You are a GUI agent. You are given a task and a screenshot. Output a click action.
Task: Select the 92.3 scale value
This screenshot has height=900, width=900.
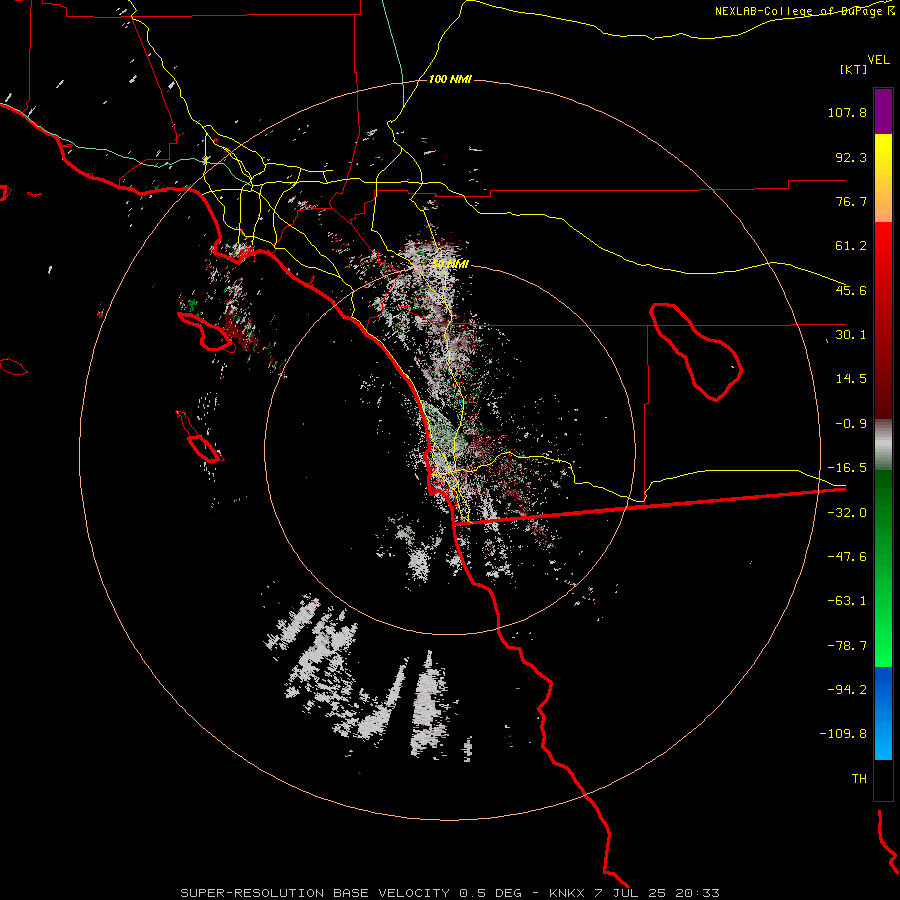point(851,157)
